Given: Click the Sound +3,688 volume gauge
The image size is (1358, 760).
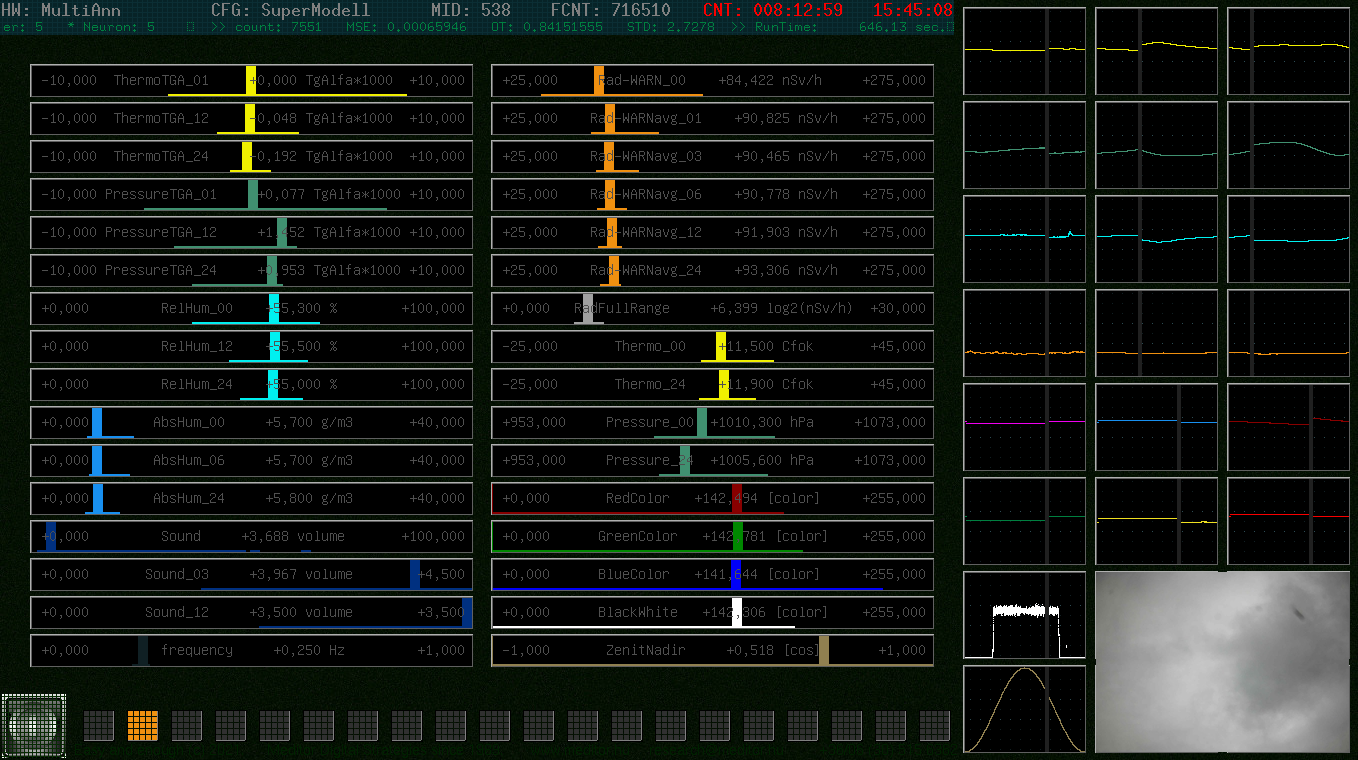Looking at the screenshot, I should tap(251, 537).
